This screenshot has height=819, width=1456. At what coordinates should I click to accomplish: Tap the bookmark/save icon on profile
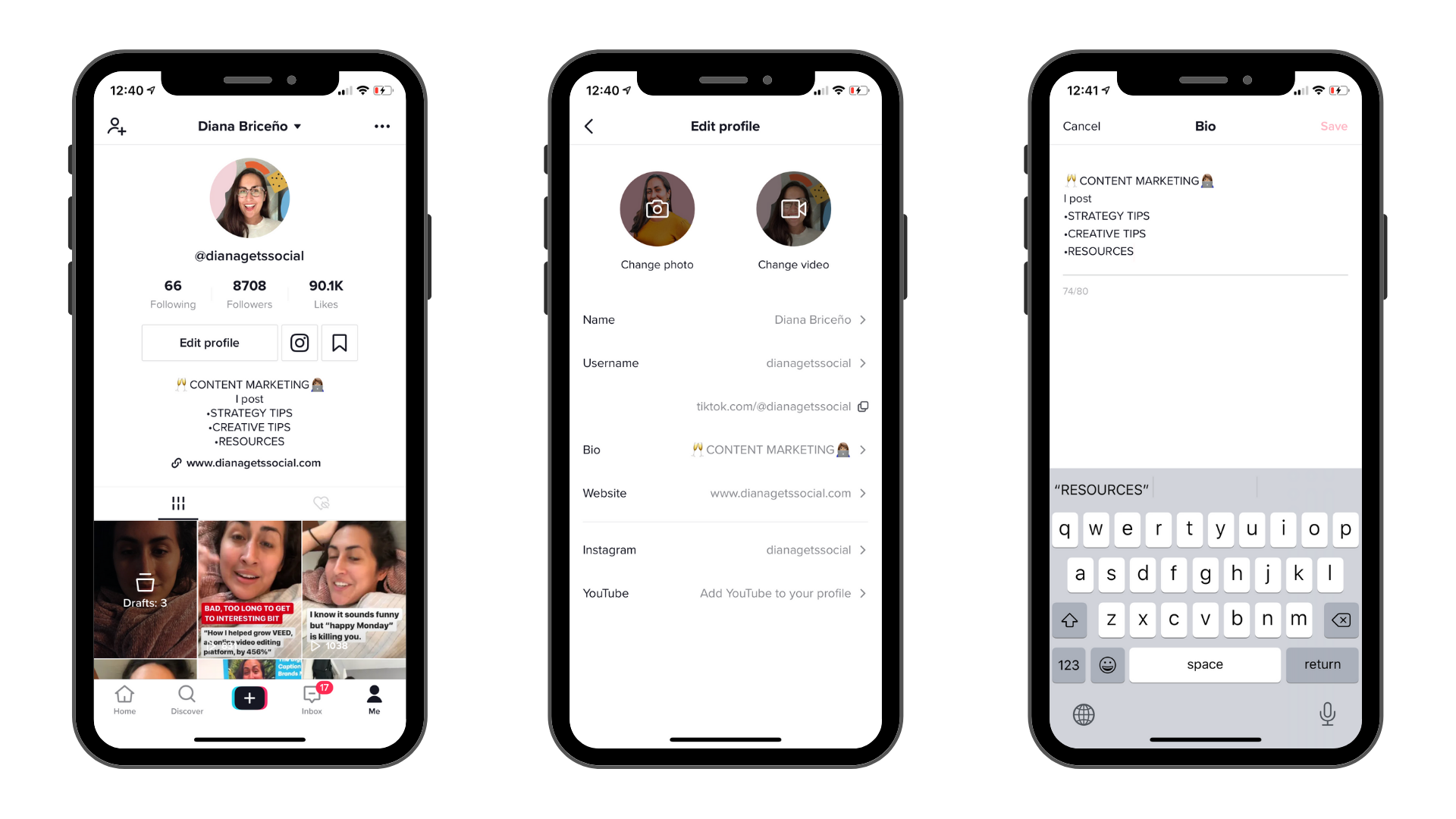pyautogui.click(x=339, y=342)
